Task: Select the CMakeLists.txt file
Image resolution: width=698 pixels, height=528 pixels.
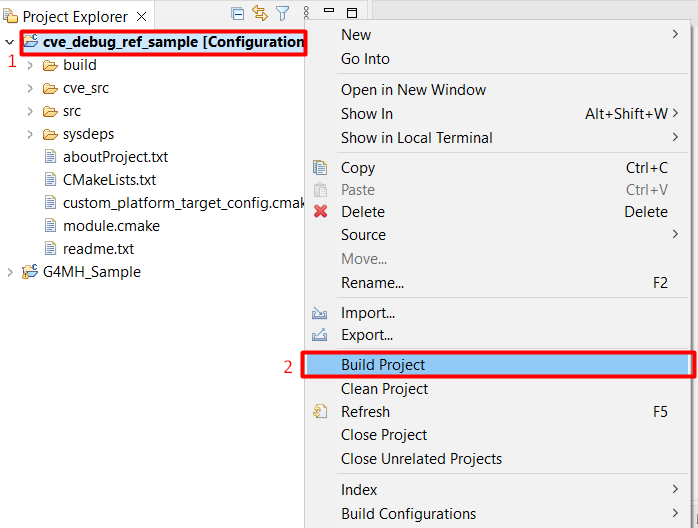Action: [109, 180]
